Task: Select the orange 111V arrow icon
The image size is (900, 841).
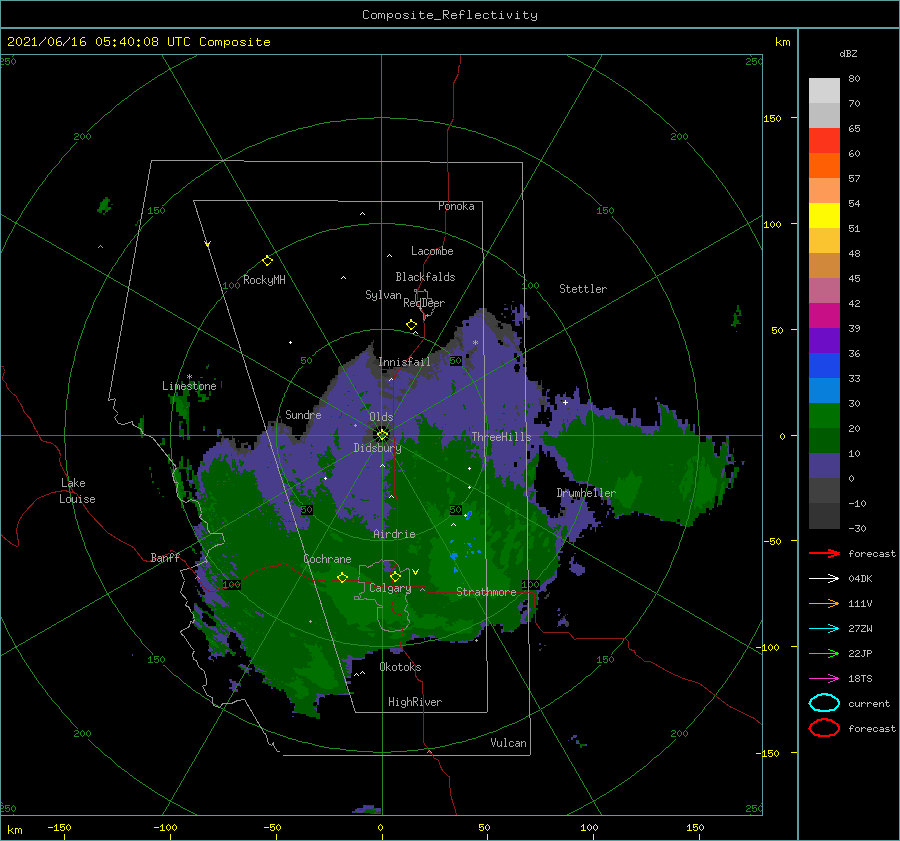Action: [x=824, y=603]
